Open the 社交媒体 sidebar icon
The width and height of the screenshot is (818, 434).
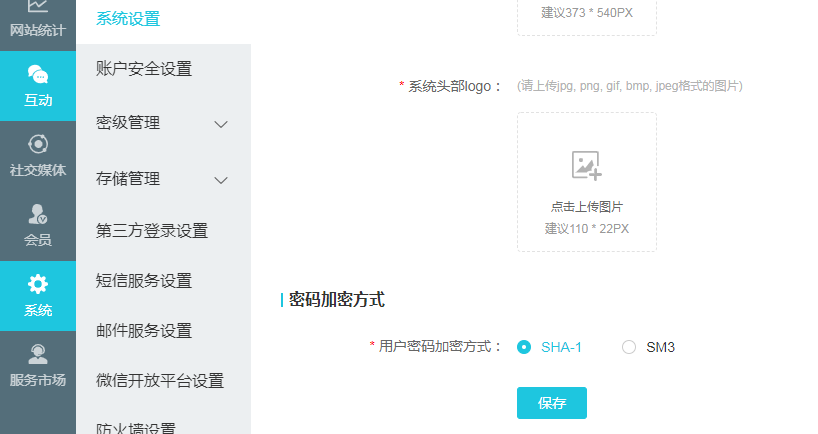pos(38,144)
